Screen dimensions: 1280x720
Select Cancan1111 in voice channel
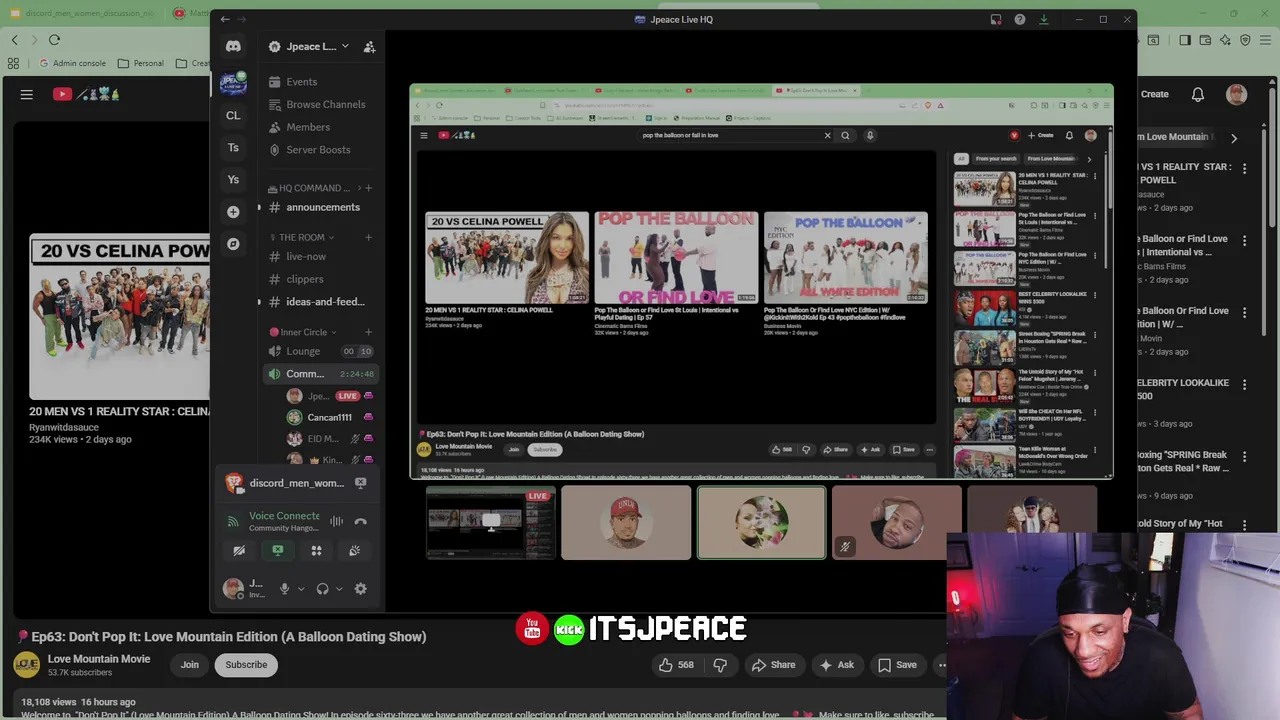pos(329,417)
